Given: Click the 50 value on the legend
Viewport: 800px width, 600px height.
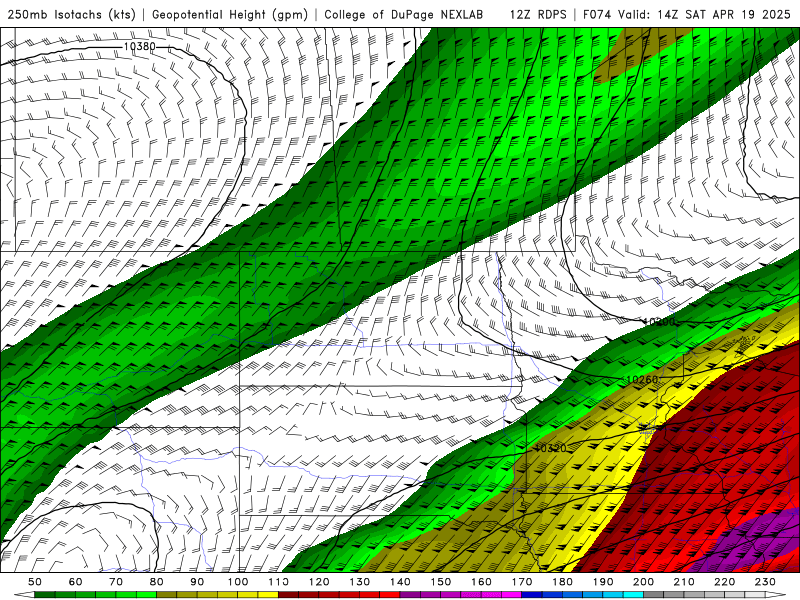Looking at the screenshot, I should coord(35,582).
